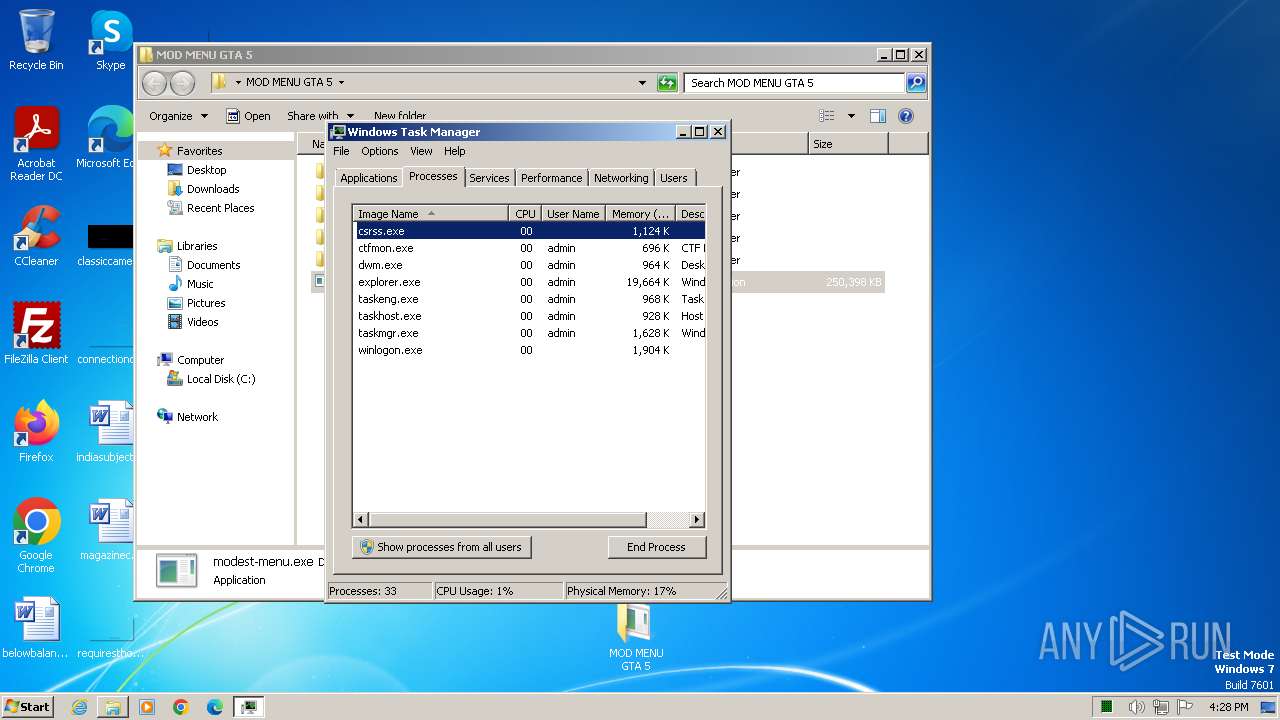Open Task Manager Help menu
Screen dimensions: 1280x720
point(454,151)
